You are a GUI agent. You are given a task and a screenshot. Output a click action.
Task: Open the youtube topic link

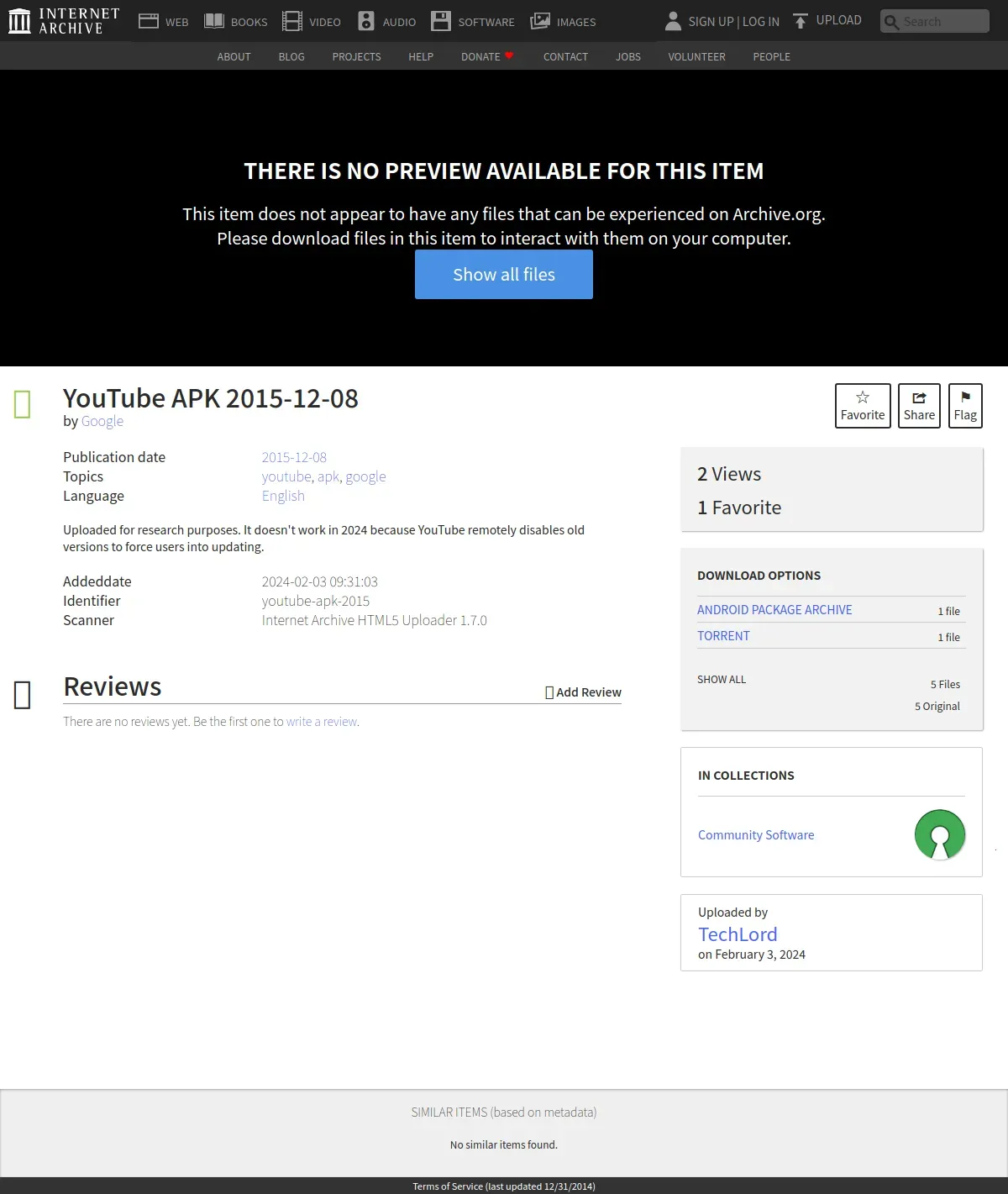tap(286, 476)
